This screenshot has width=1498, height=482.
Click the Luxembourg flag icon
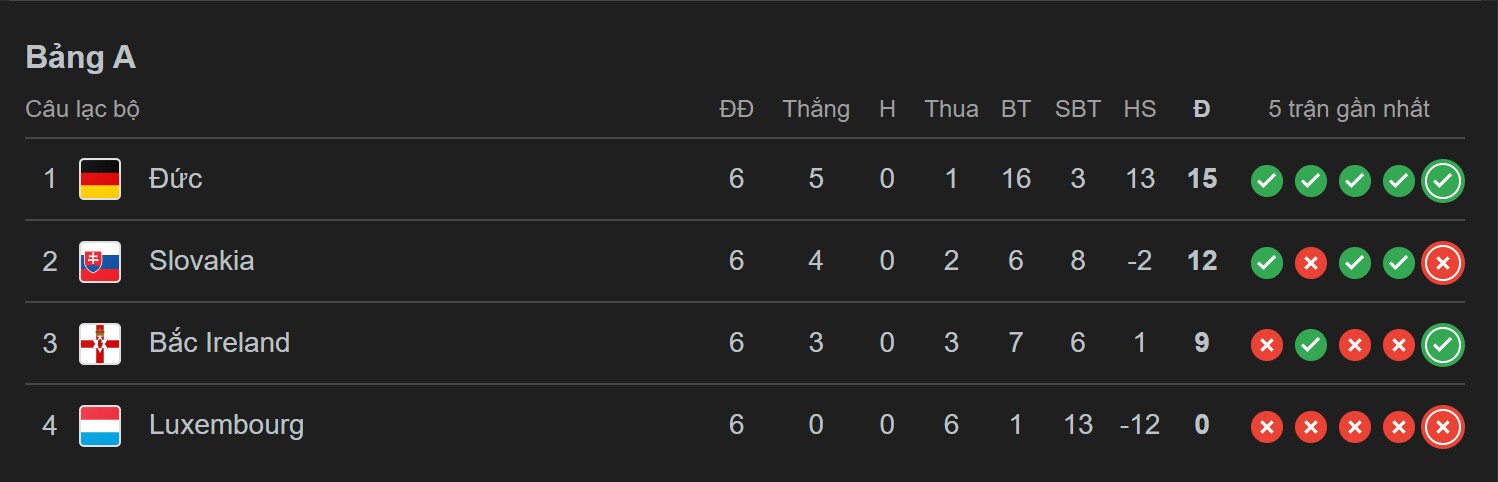100,425
